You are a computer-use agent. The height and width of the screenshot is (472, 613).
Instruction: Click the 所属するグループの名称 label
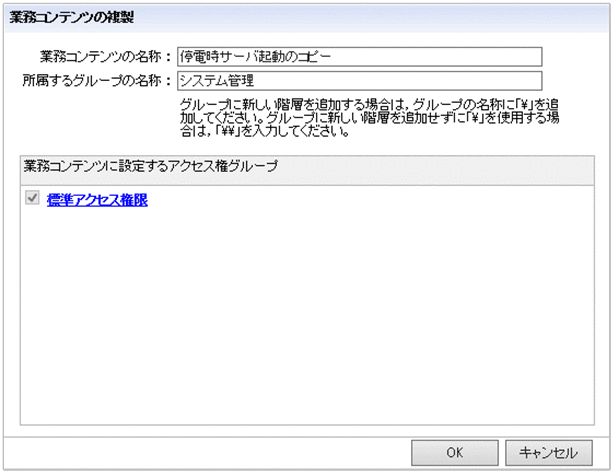point(97,81)
